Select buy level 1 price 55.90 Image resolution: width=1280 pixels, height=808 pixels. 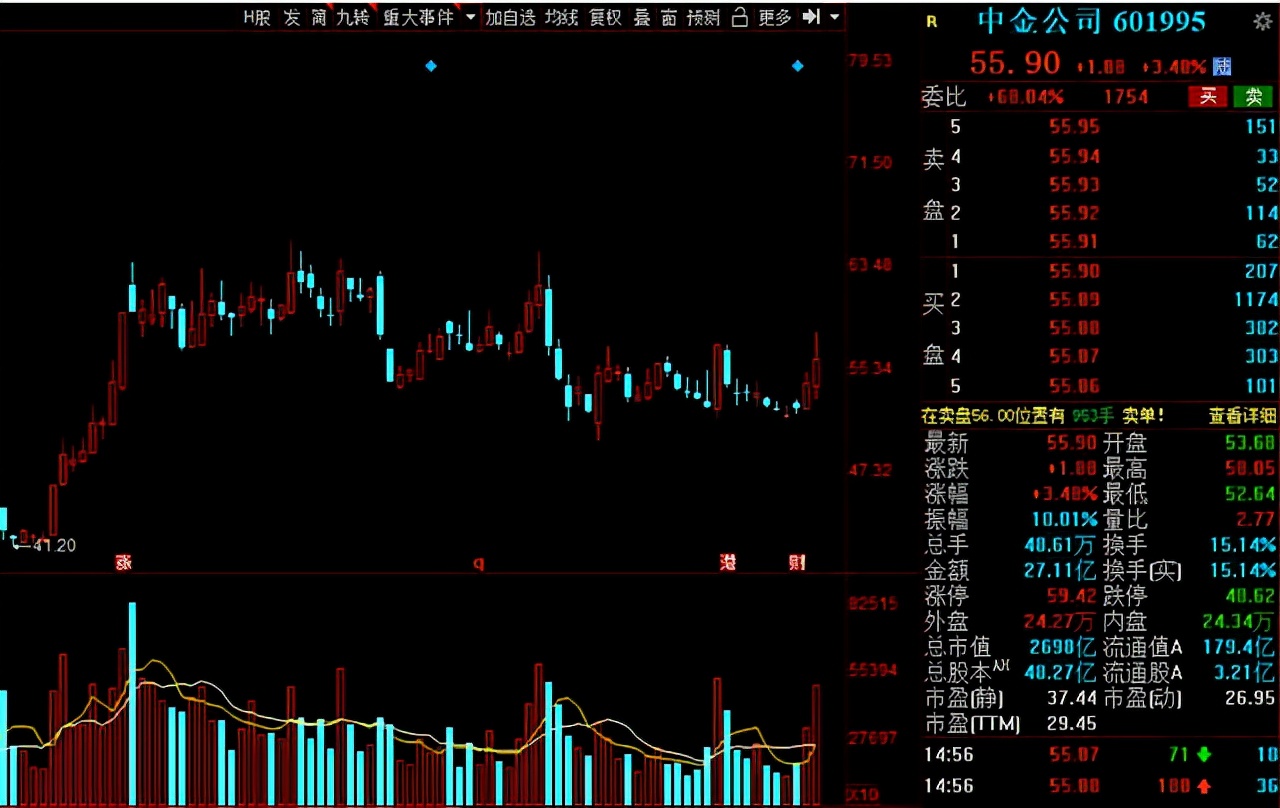point(1075,271)
